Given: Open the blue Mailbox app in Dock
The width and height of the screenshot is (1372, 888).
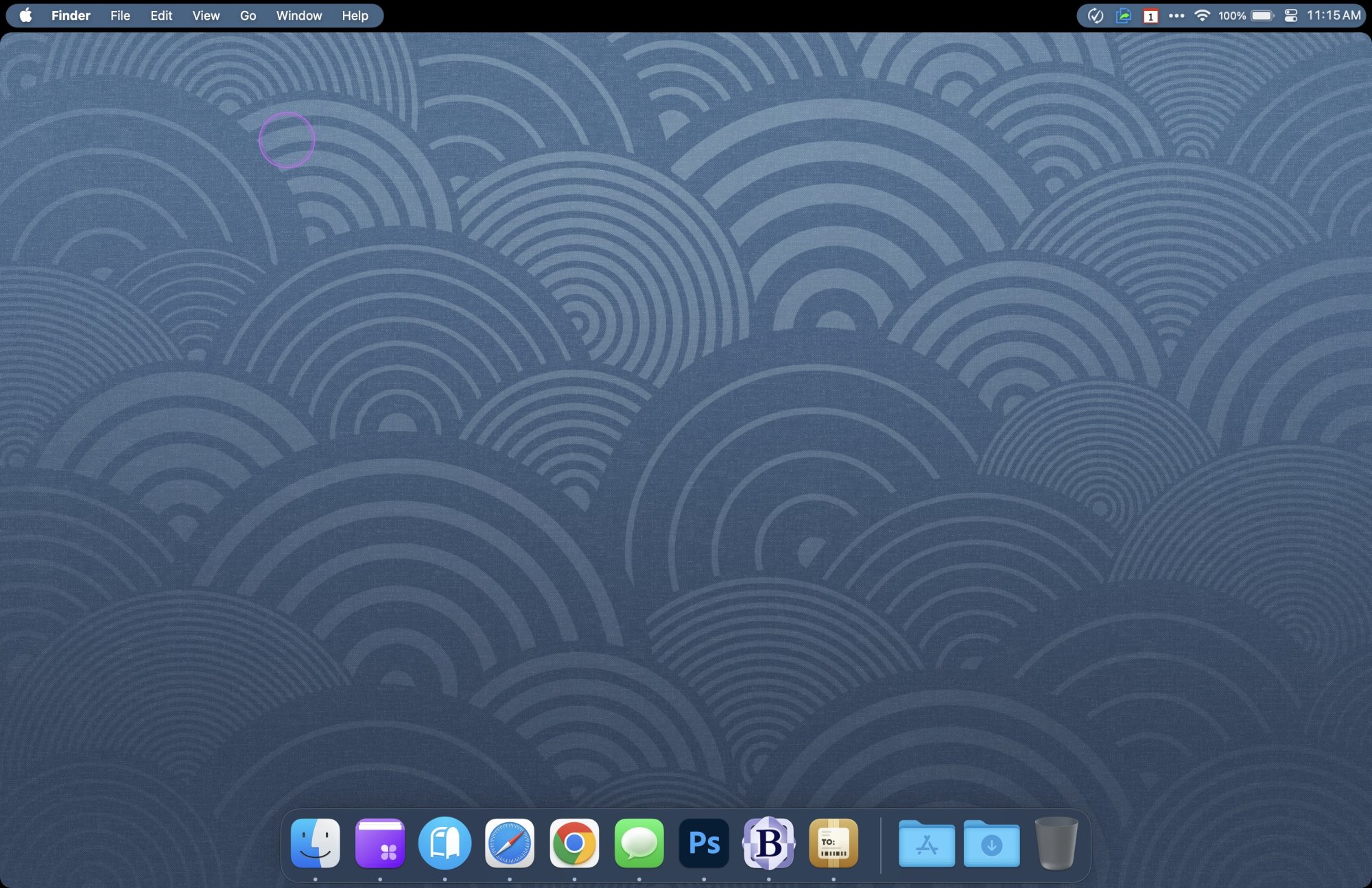Looking at the screenshot, I should coord(445,843).
